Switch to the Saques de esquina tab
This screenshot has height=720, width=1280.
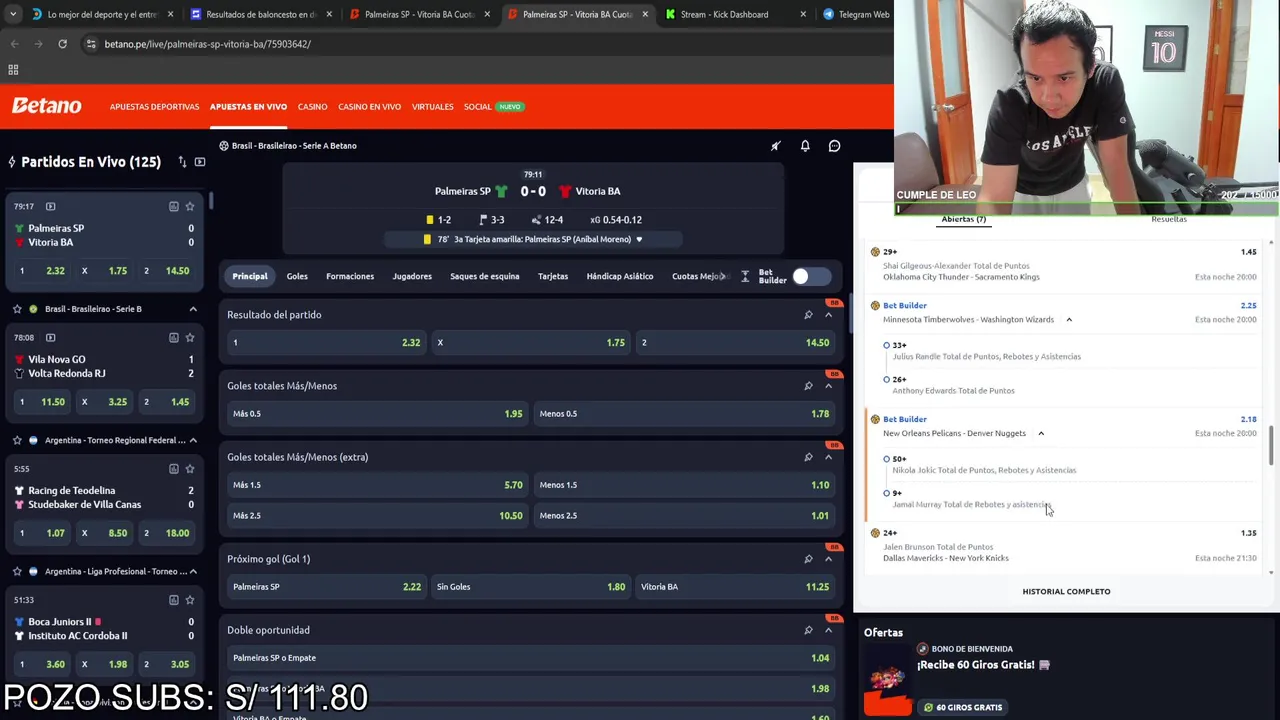point(484,276)
